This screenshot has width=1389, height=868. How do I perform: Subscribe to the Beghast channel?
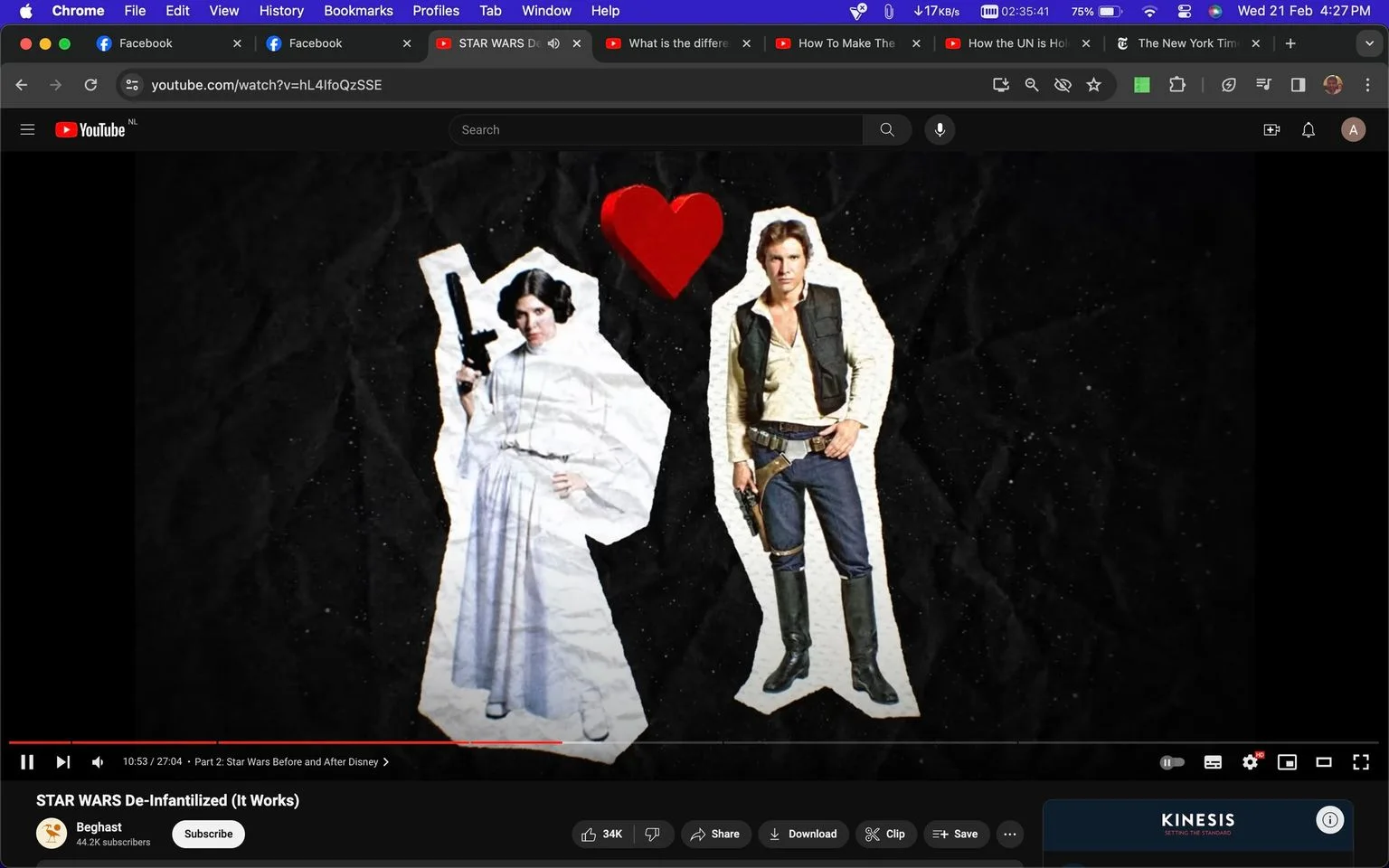[208, 834]
